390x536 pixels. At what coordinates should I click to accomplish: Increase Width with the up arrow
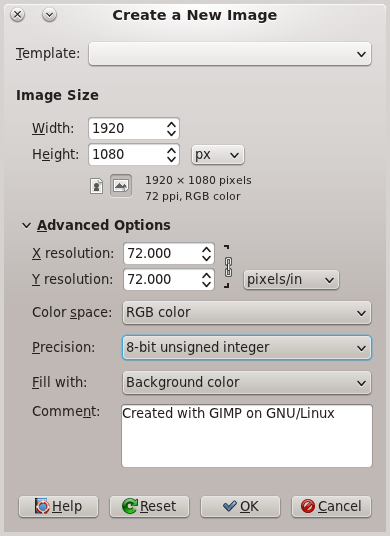point(171,124)
